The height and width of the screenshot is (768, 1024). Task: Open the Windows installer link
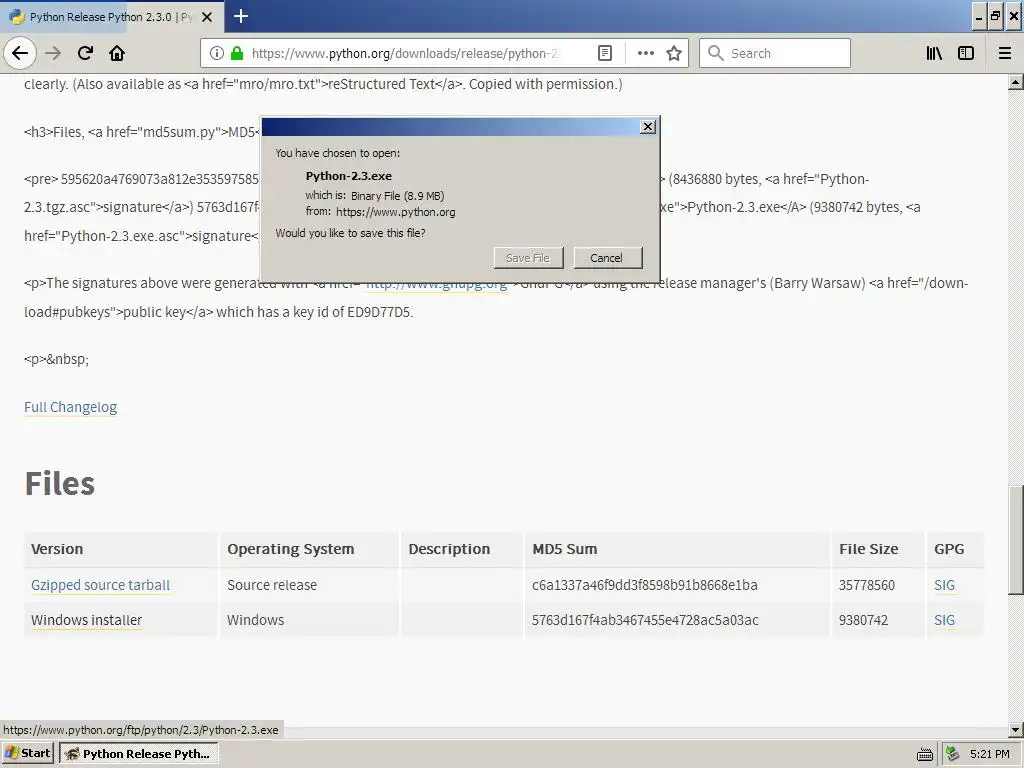(x=86, y=620)
